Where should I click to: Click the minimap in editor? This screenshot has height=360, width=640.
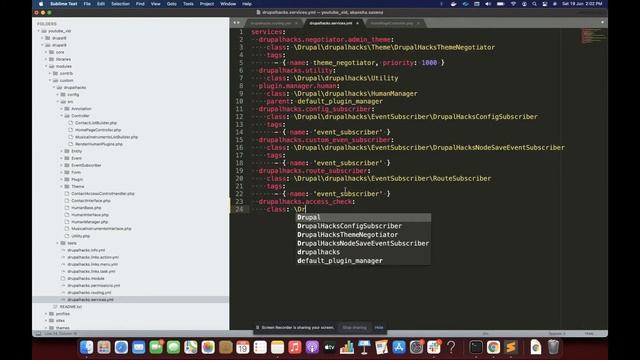pyautogui.click(x=594, y=36)
